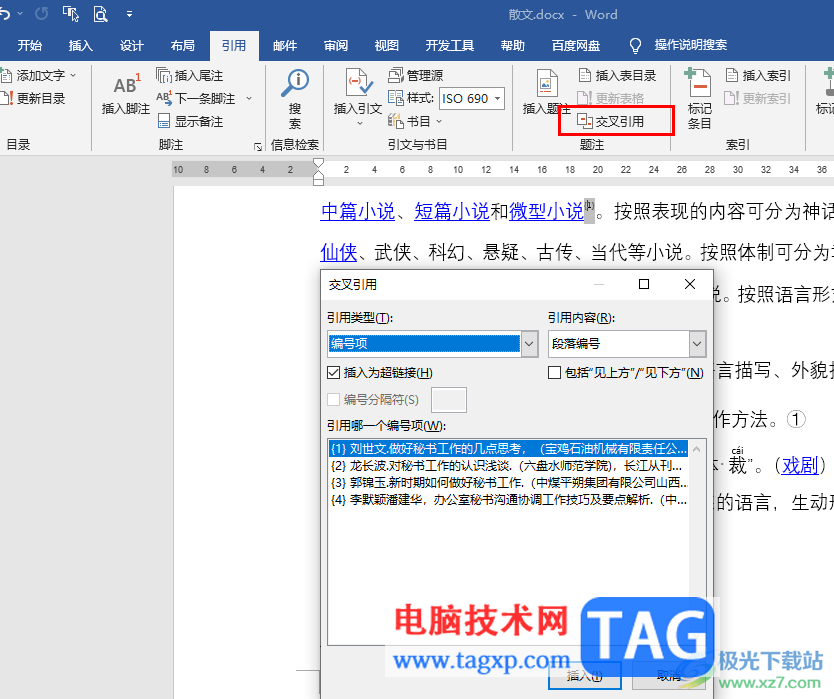Click the Insert Caption icon
The image size is (834, 699).
[x=546, y=84]
